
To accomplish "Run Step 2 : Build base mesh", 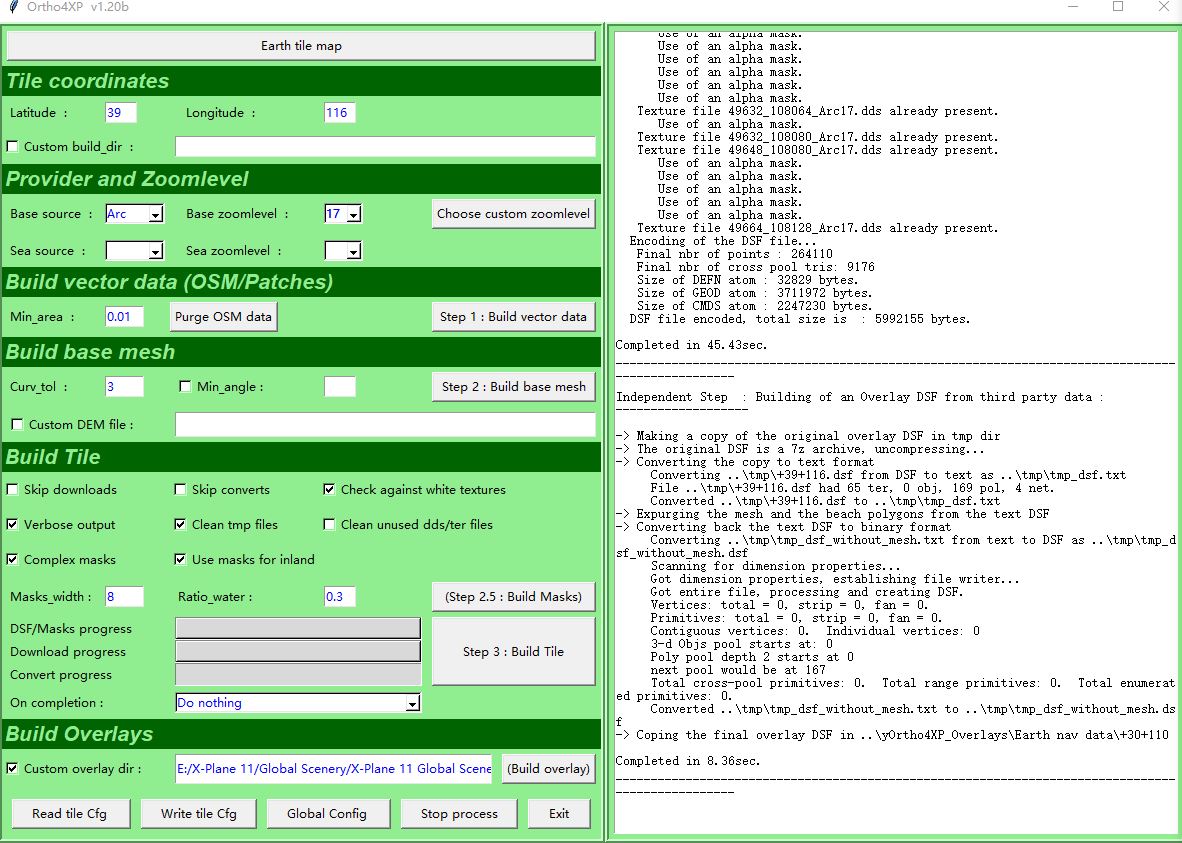I will [x=513, y=387].
